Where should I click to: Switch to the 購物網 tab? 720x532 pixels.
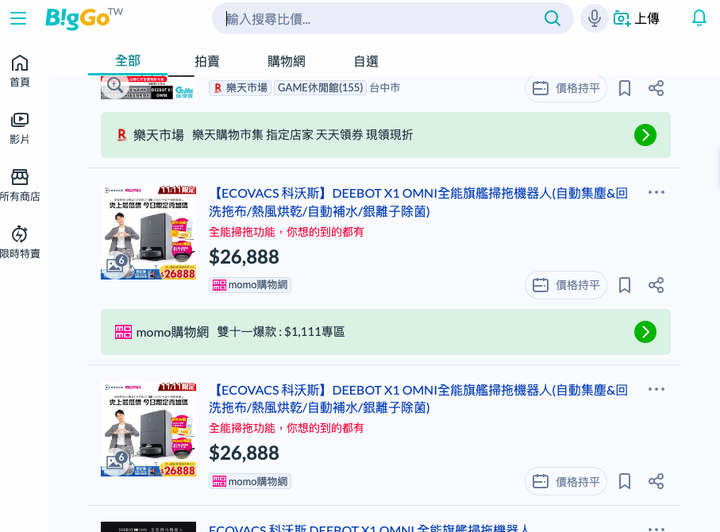[286, 61]
